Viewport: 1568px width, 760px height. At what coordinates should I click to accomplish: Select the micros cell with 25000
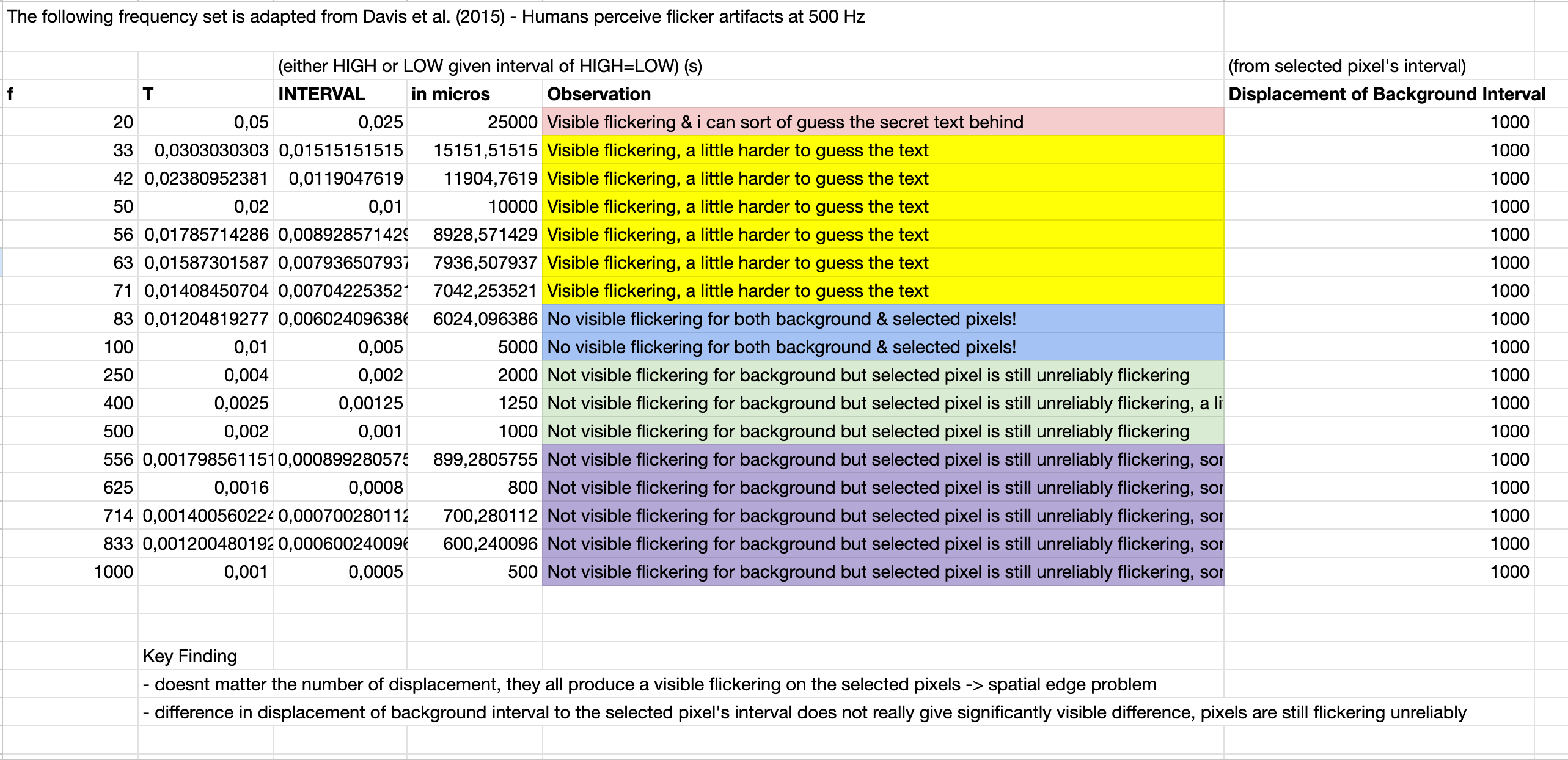click(x=475, y=122)
